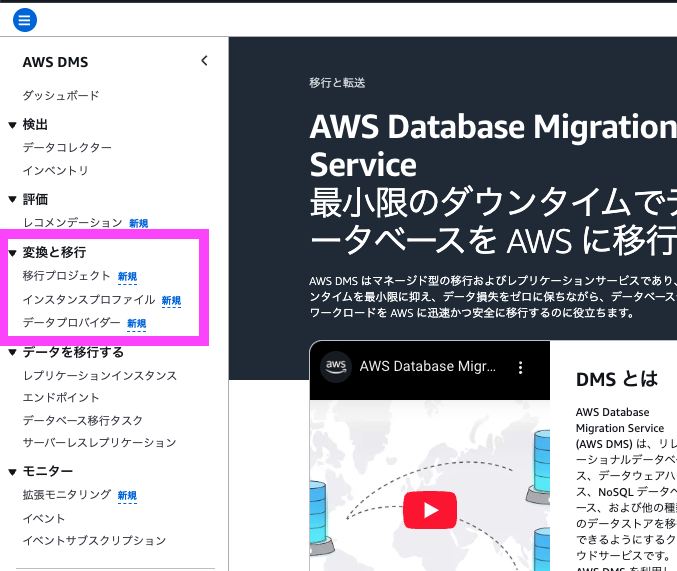Open データプロバイダー
The height and width of the screenshot is (571, 677).
pyautogui.click(x=71, y=323)
